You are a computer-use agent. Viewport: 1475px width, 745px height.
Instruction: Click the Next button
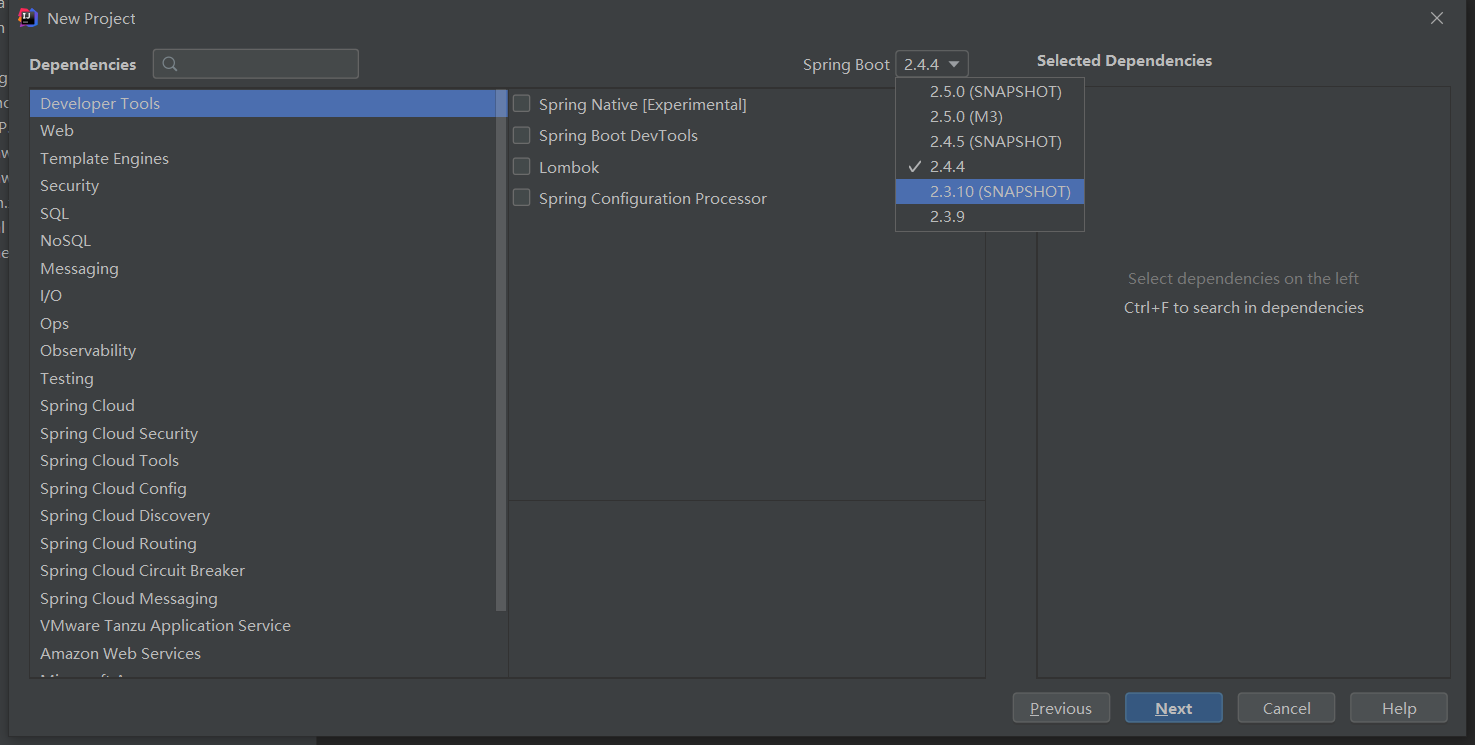tap(1173, 707)
